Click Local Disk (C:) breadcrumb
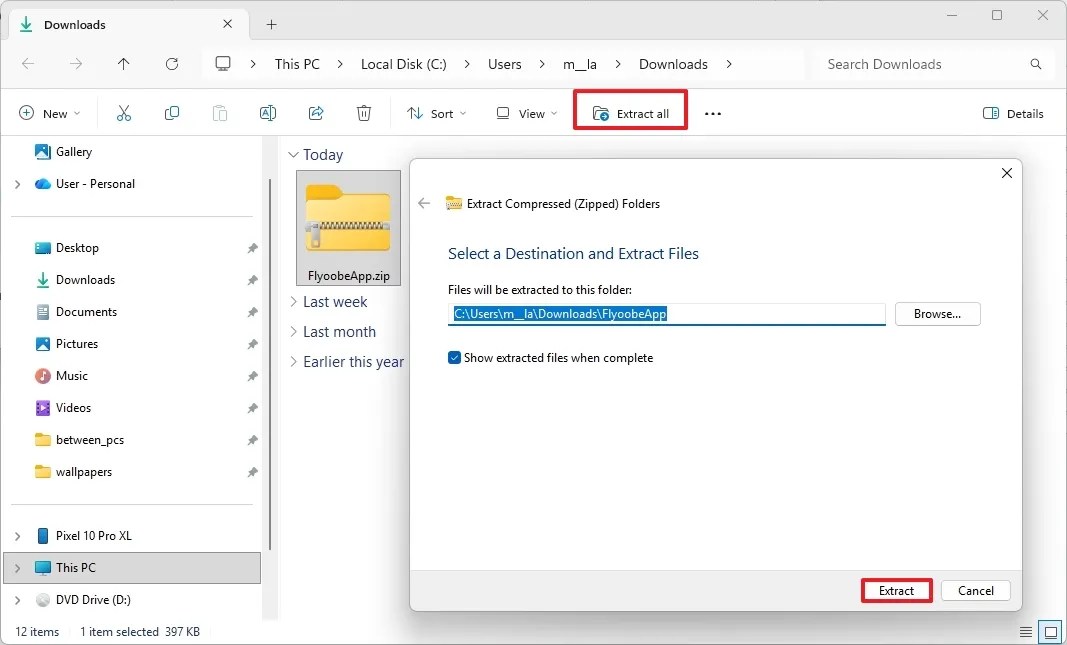Viewport: 1067px width, 645px height. [x=404, y=64]
